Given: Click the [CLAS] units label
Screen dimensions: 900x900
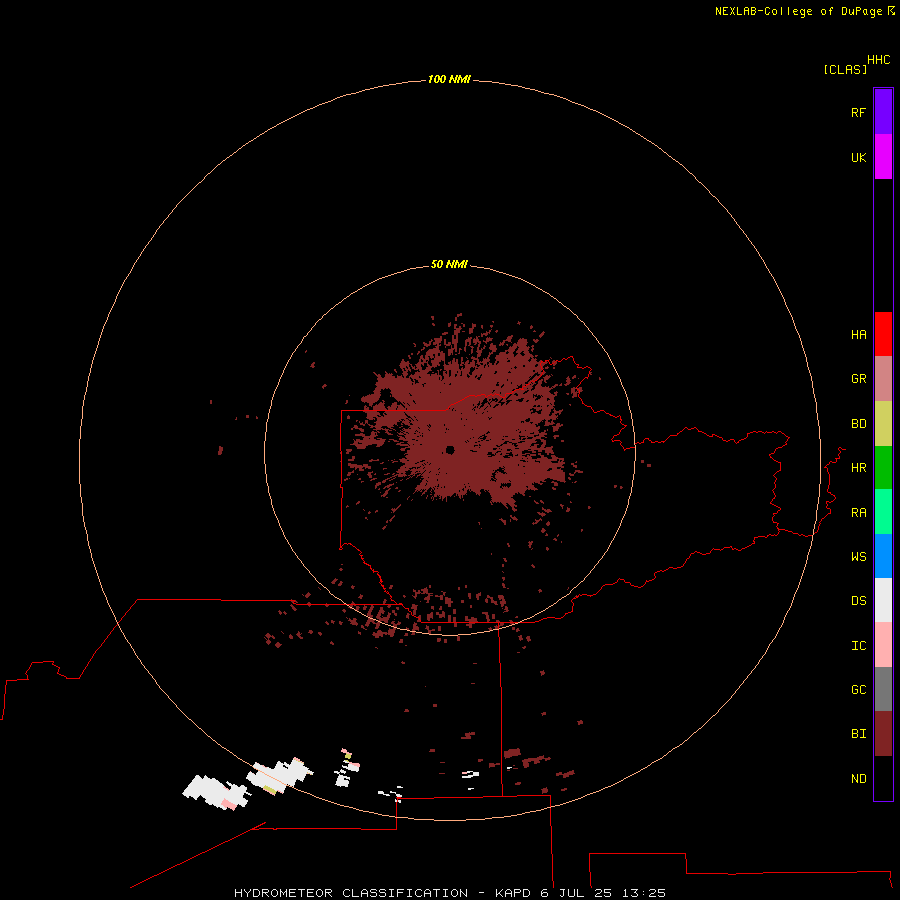Looking at the screenshot, I should click(845, 69).
